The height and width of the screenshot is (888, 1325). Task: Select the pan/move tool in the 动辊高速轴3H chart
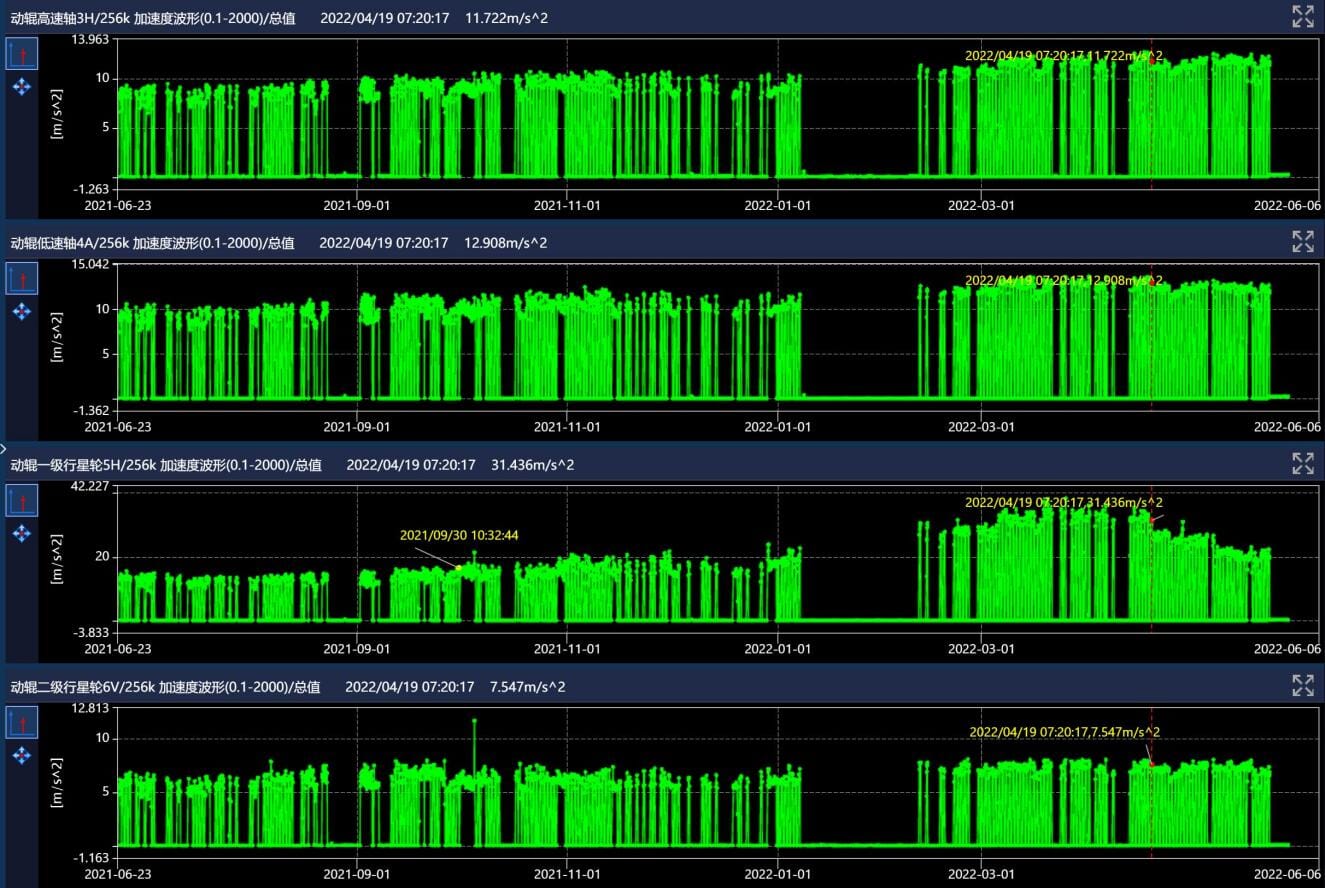click(x=22, y=87)
